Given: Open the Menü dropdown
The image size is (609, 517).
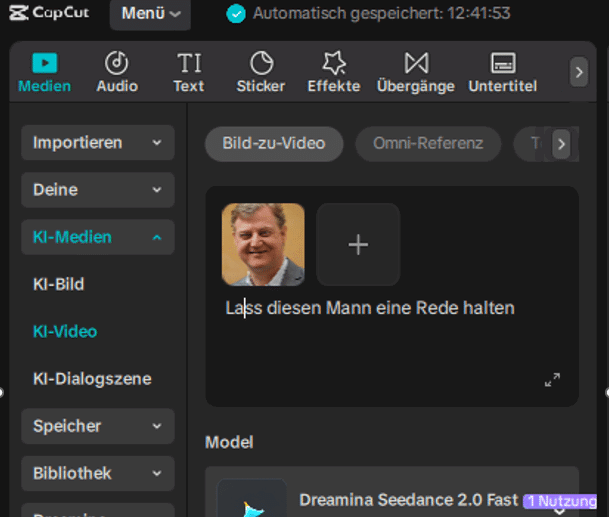Looking at the screenshot, I should pos(150,14).
